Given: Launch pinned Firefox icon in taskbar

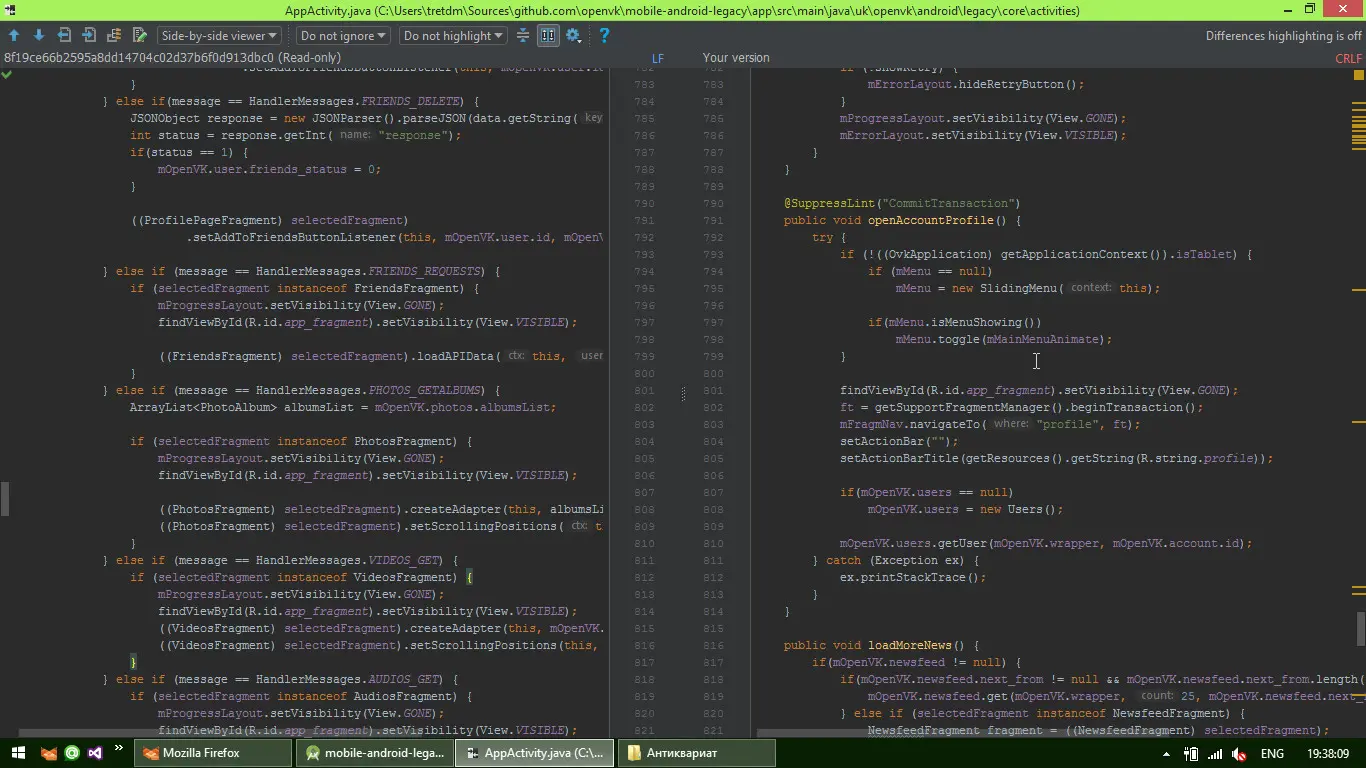Looking at the screenshot, I should tap(49, 753).
